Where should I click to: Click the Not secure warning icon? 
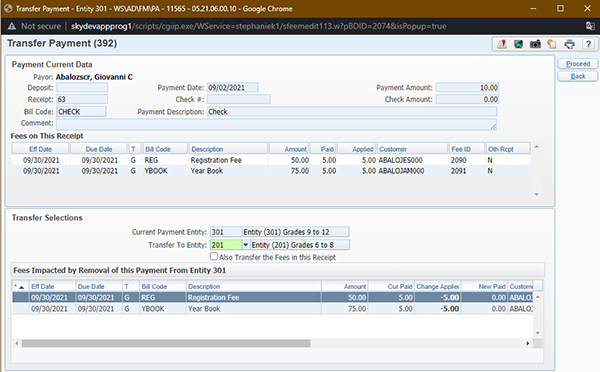click(12, 26)
